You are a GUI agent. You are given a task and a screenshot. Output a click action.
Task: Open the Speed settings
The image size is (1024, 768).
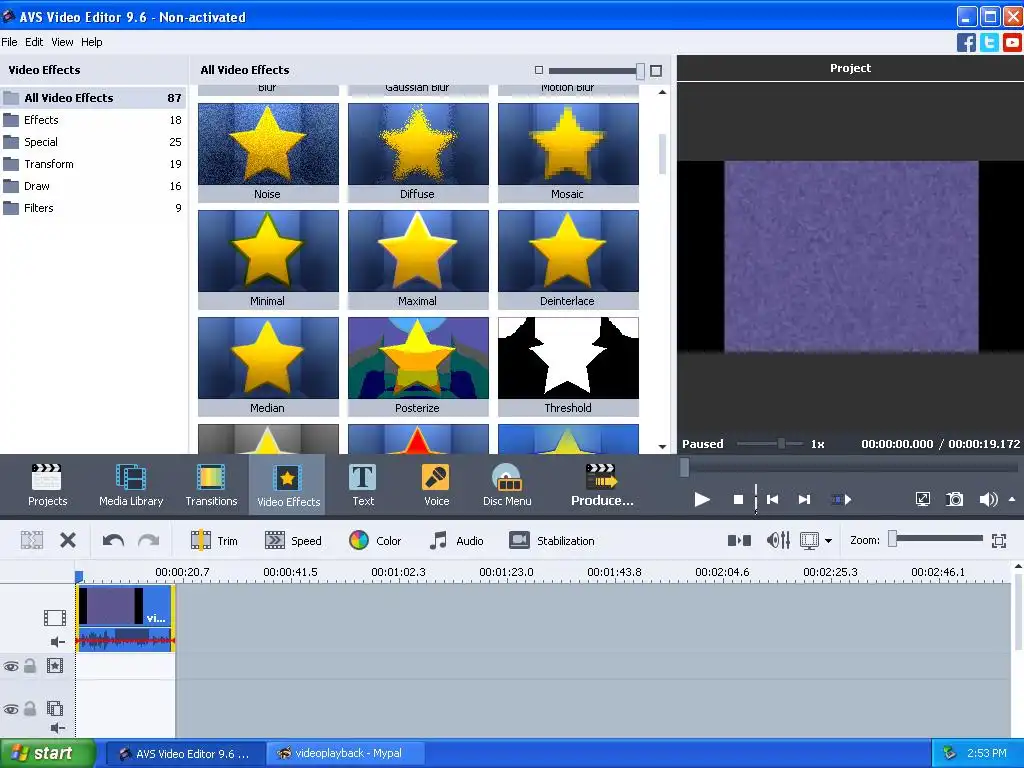pos(293,541)
